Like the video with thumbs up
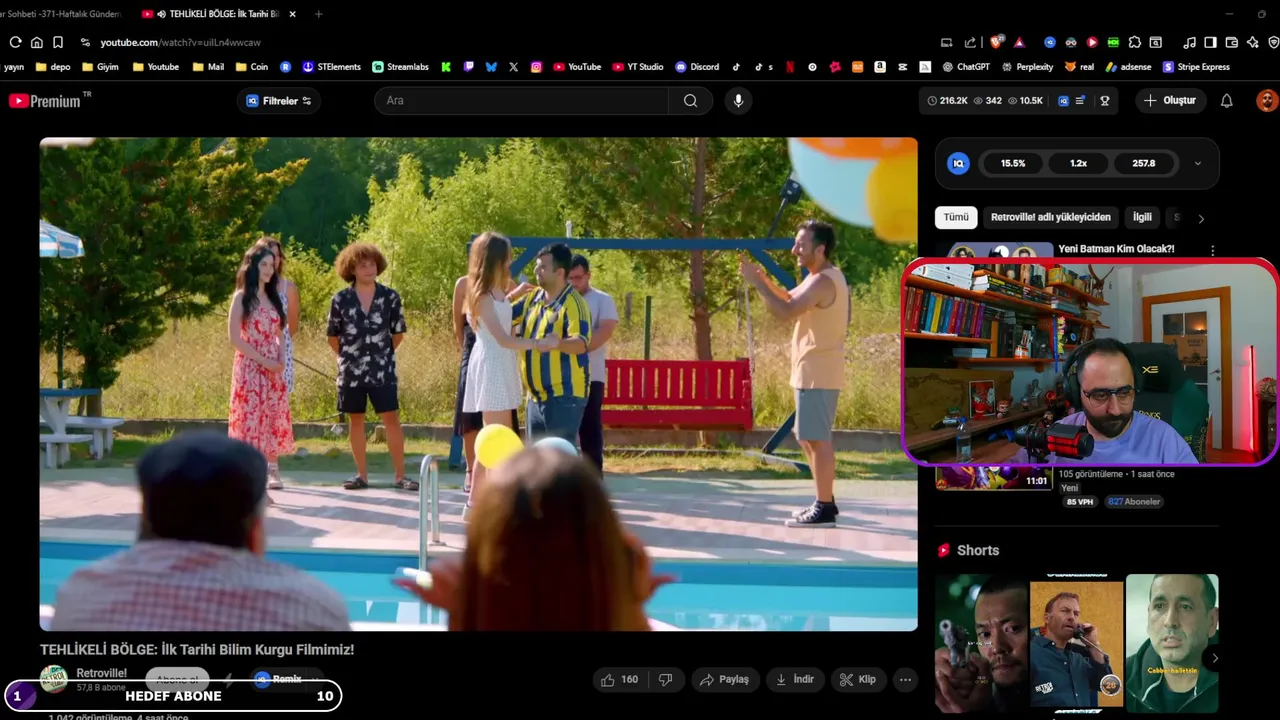Viewport: 1280px width, 720px height. point(620,679)
